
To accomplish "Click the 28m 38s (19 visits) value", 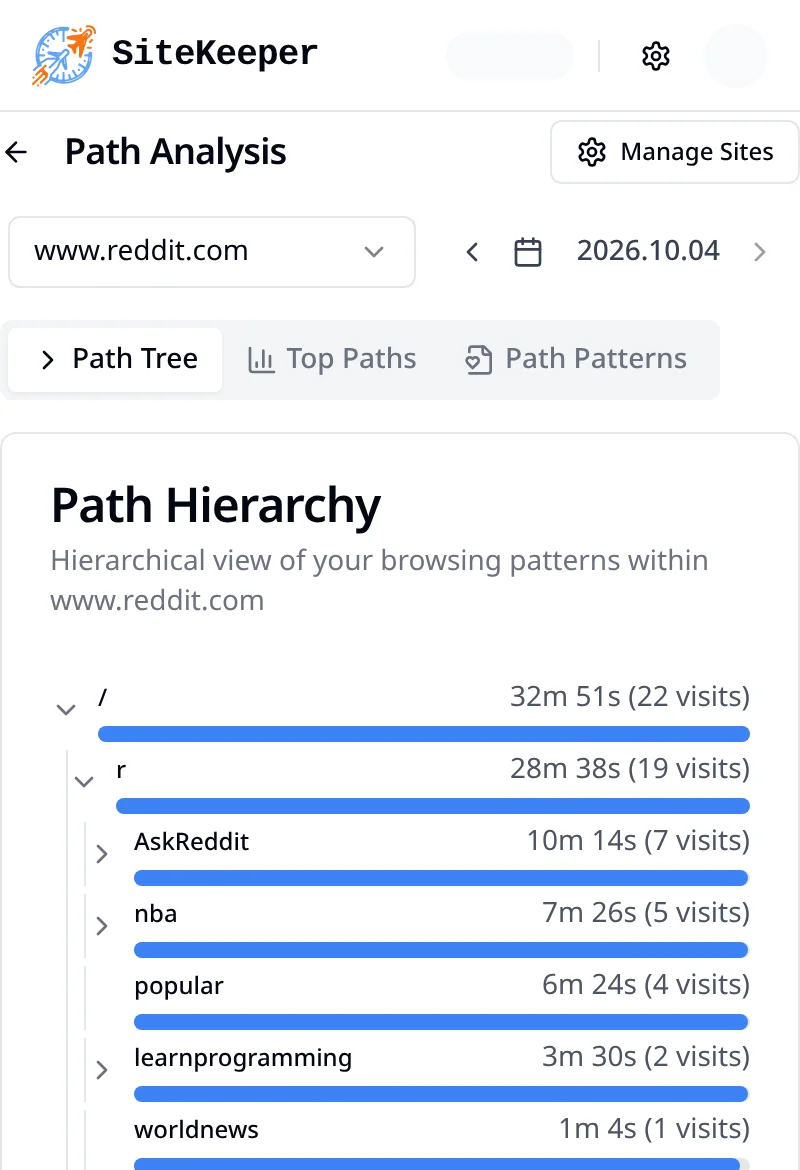I will click(x=630, y=769).
